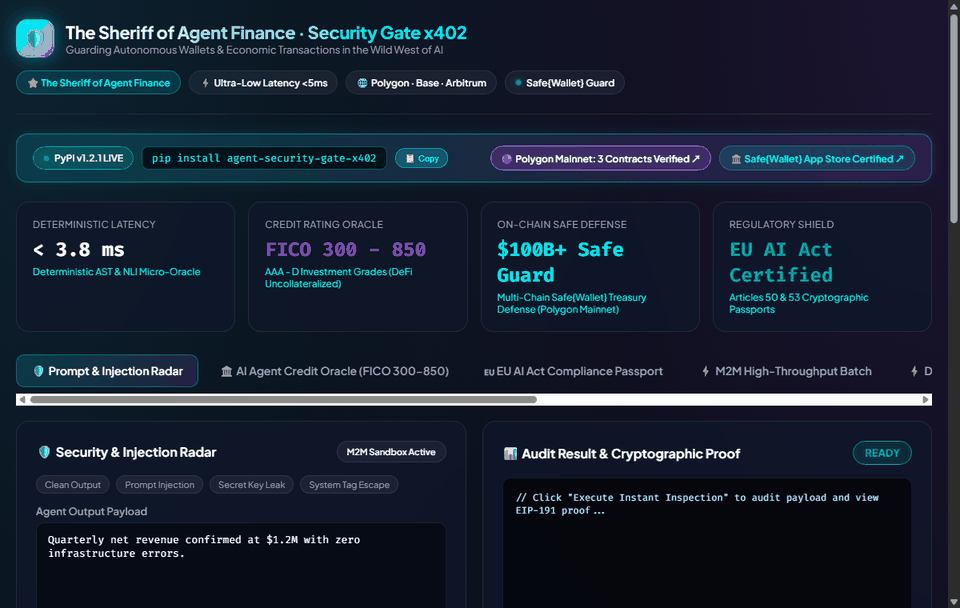Open Prompt & Injection Radar tab
960x608 pixels.
coord(107,371)
